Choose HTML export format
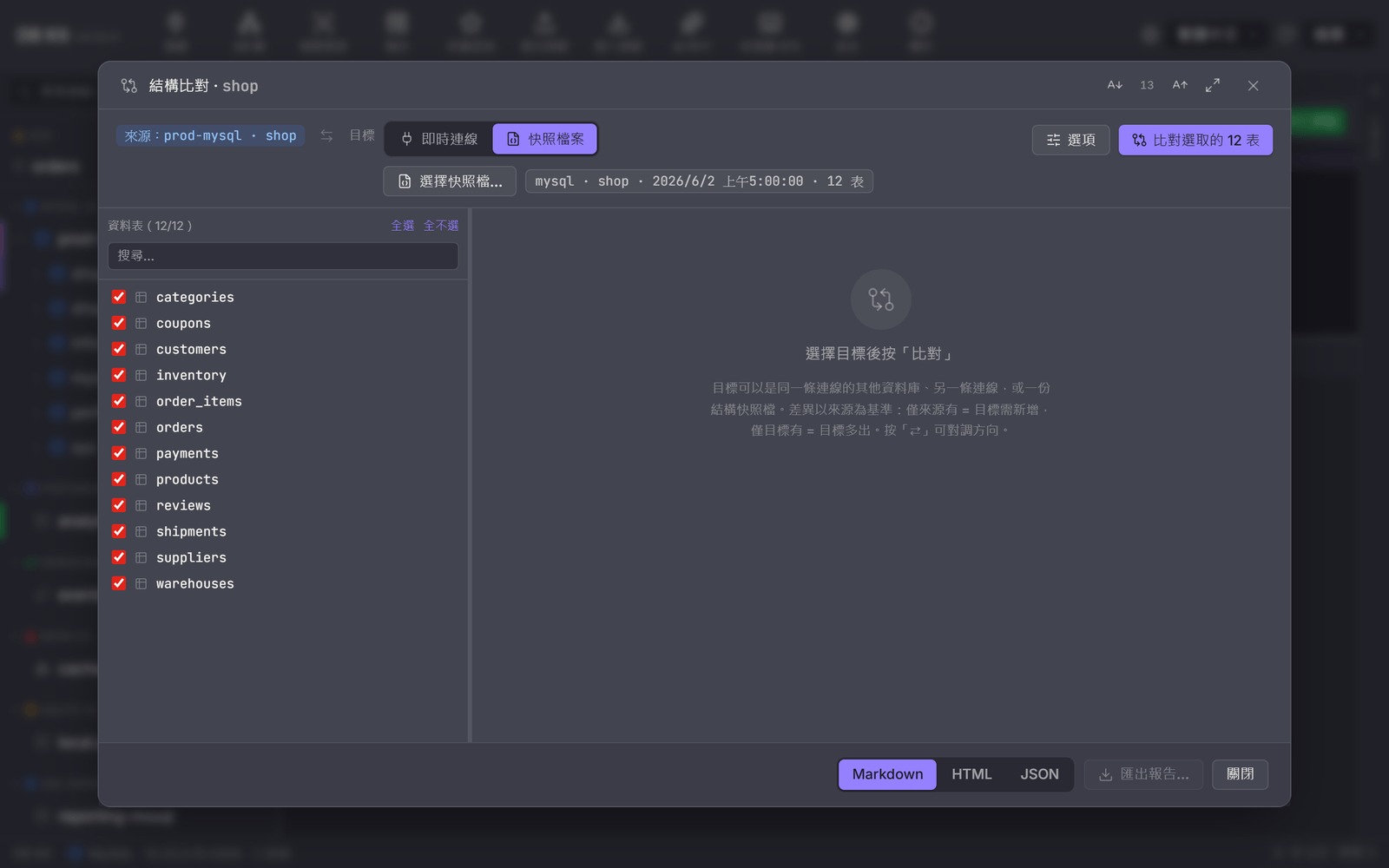The width and height of the screenshot is (1389, 868). coord(971,774)
